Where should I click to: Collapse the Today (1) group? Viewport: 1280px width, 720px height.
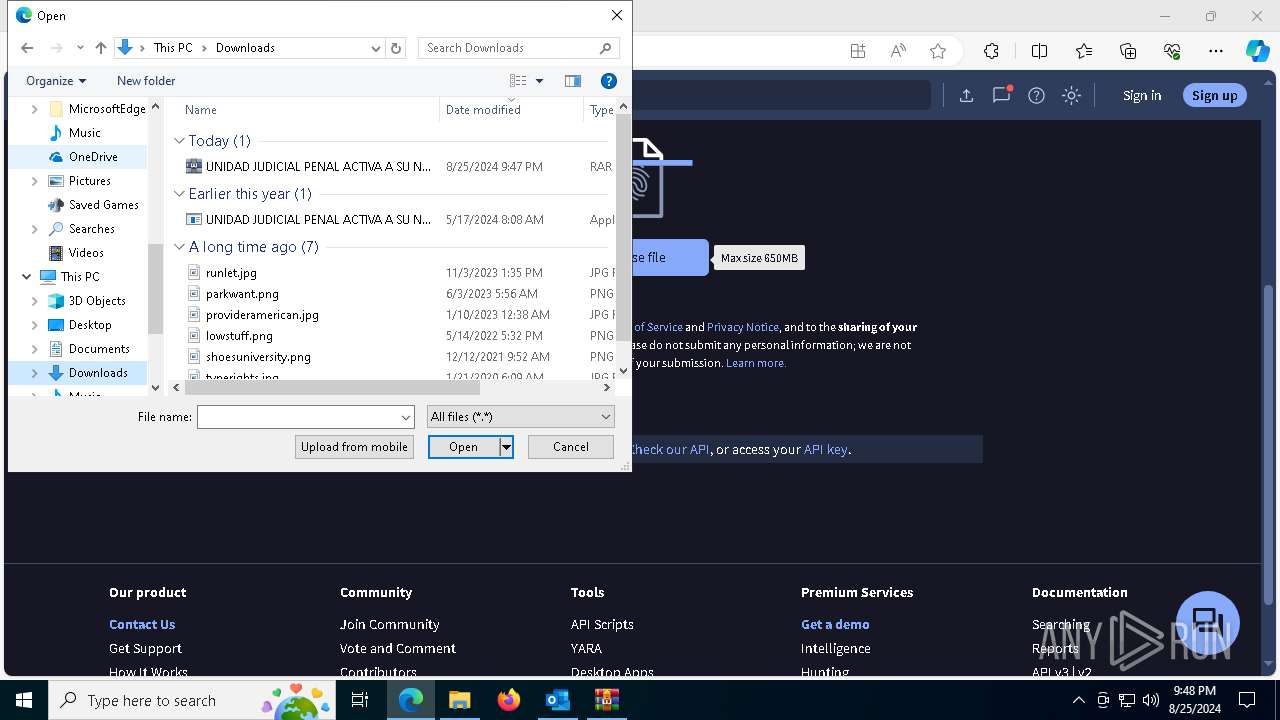pyautogui.click(x=180, y=141)
